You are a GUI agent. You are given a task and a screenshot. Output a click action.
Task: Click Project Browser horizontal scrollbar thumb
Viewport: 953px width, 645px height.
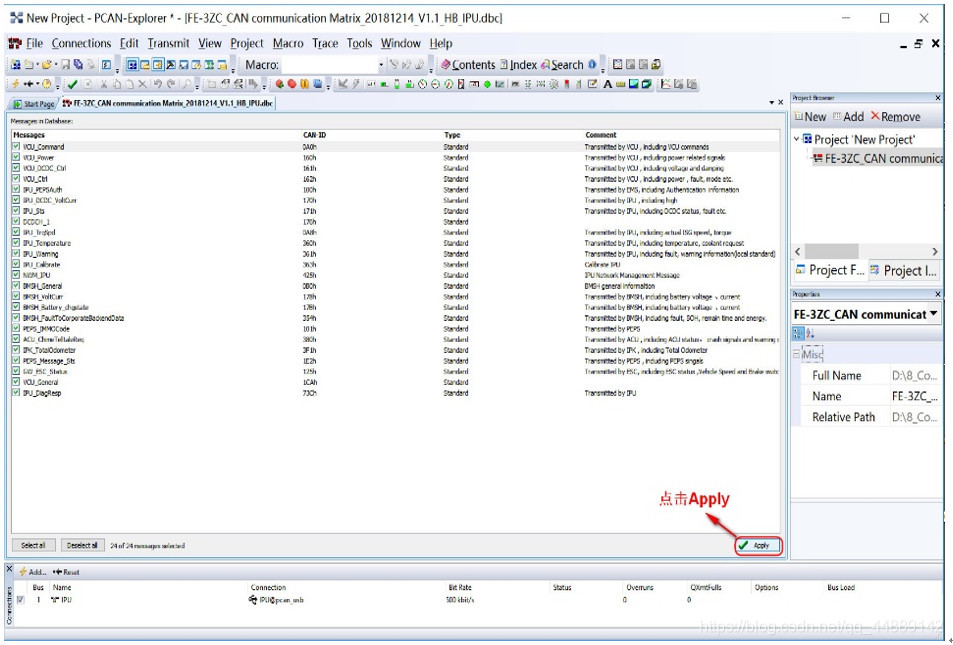click(831, 251)
